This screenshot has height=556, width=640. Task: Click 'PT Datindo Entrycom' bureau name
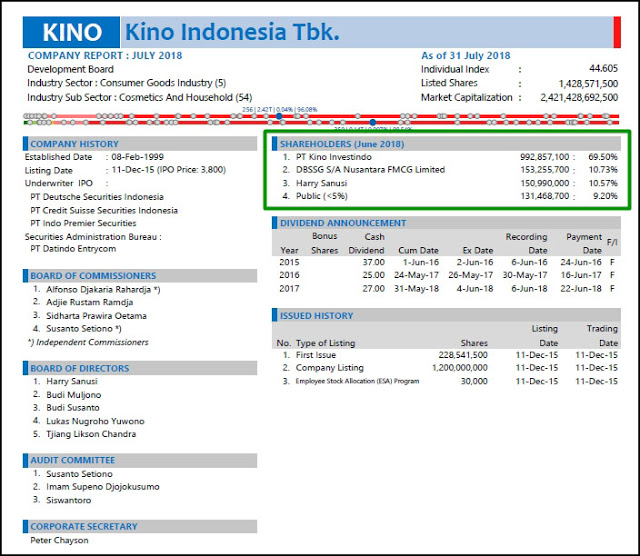pyautogui.click(x=73, y=249)
